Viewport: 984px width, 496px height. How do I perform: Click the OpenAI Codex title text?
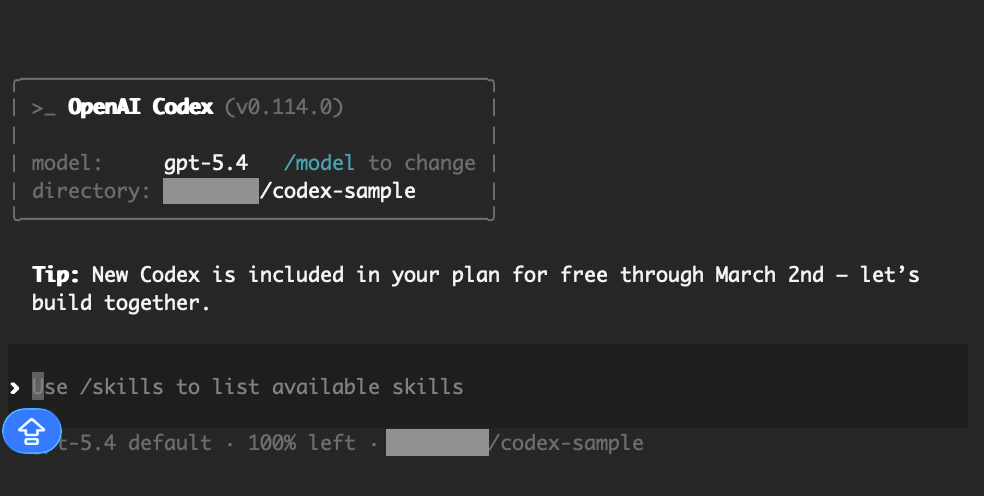[x=140, y=107]
